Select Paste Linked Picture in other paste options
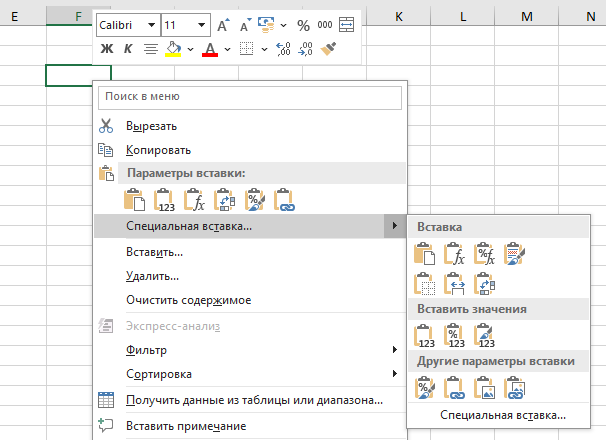Screen dimensions: 606x440 tap(516, 386)
